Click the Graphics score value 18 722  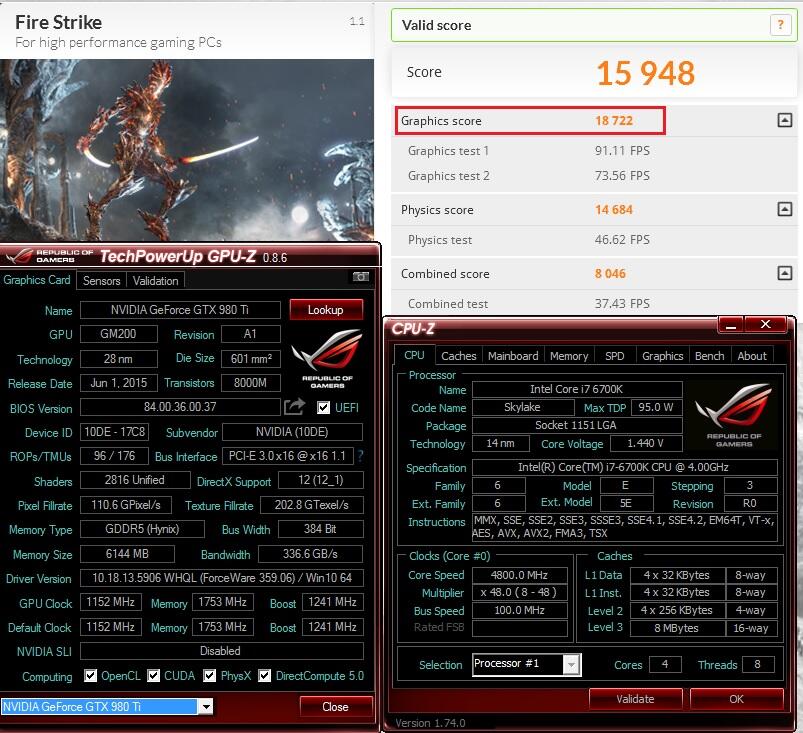coord(614,121)
